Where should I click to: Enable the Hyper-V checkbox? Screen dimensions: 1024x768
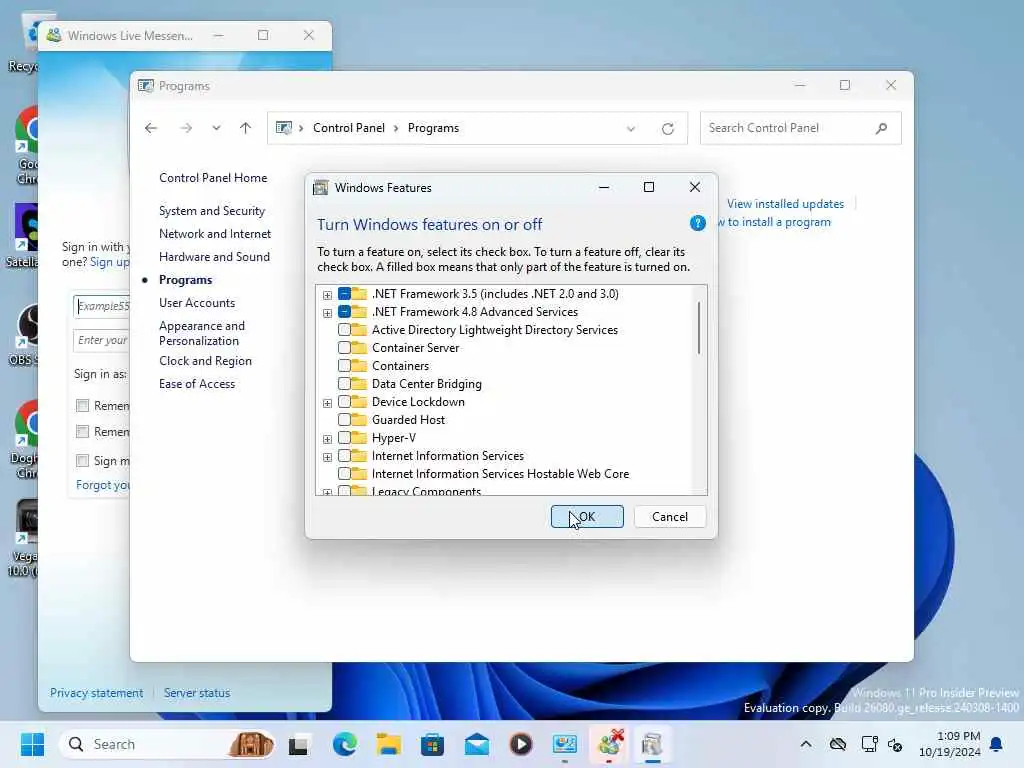(344, 438)
